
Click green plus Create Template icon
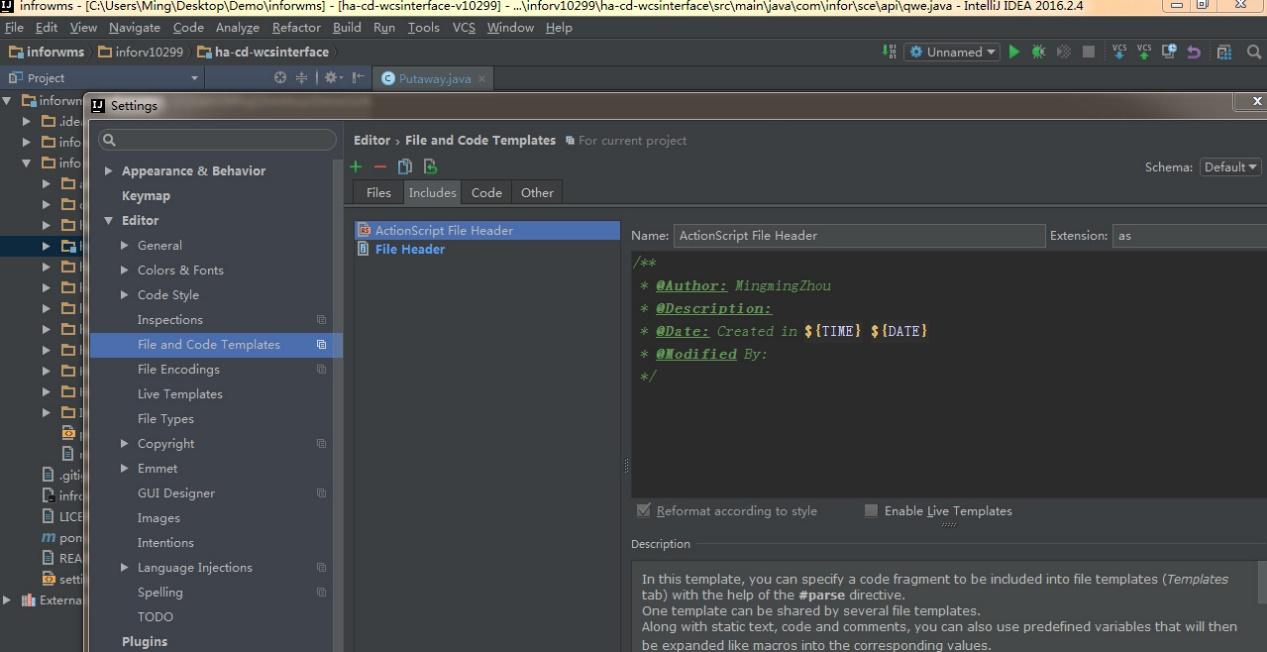coord(356,167)
